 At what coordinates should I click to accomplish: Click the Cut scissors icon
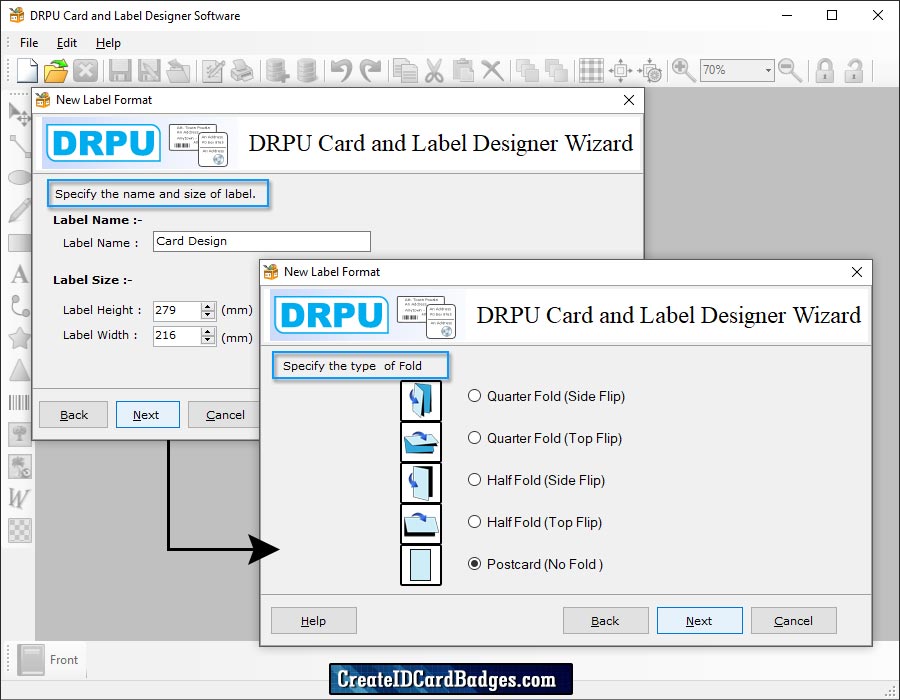(x=434, y=71)
